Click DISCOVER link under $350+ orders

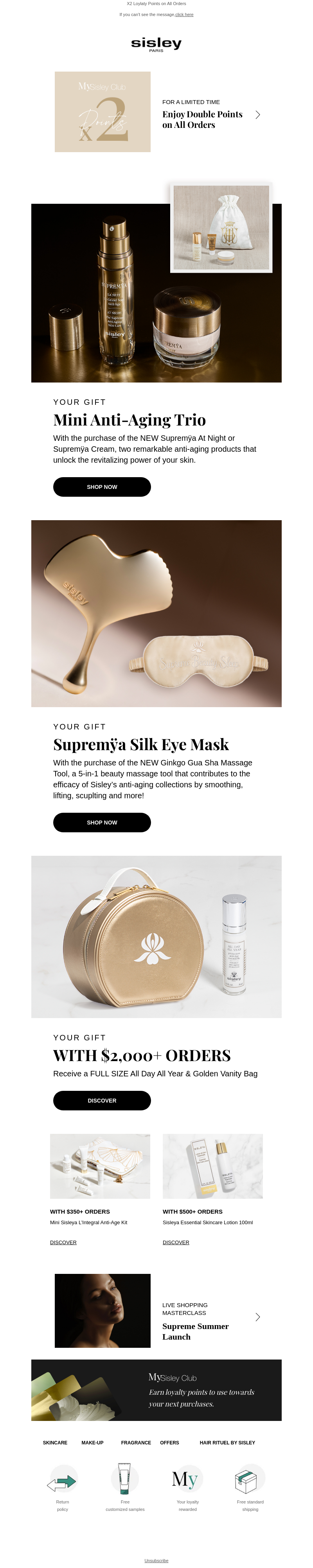[x=63, y=1242]
